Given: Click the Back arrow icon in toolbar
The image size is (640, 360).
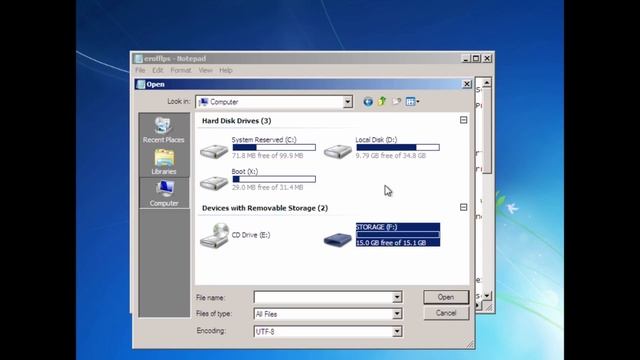Looking at the screenshot, I should (x=368, y=102).
